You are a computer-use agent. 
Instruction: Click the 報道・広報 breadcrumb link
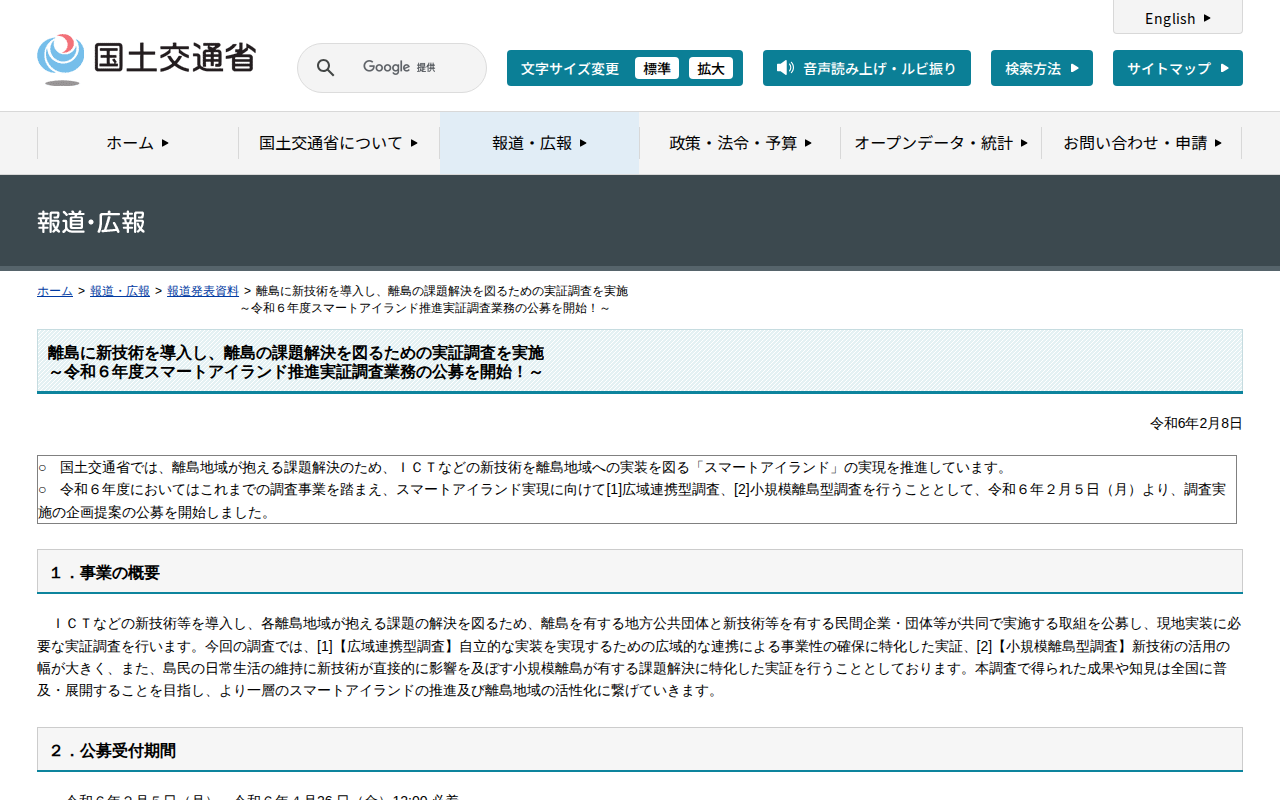[120, 291]
